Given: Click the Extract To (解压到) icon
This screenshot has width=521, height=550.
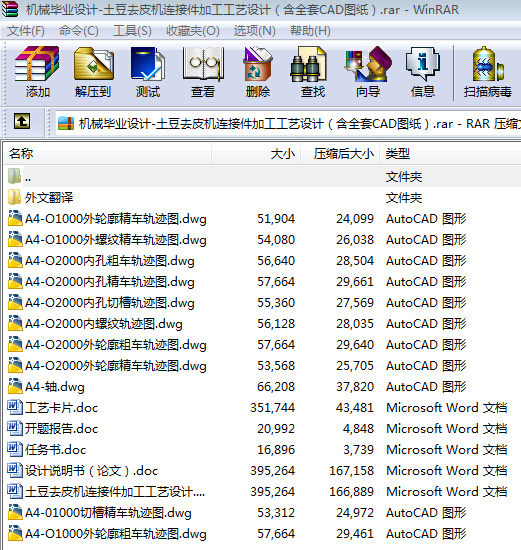Looking at the screenshot, I should click(93, 72).
